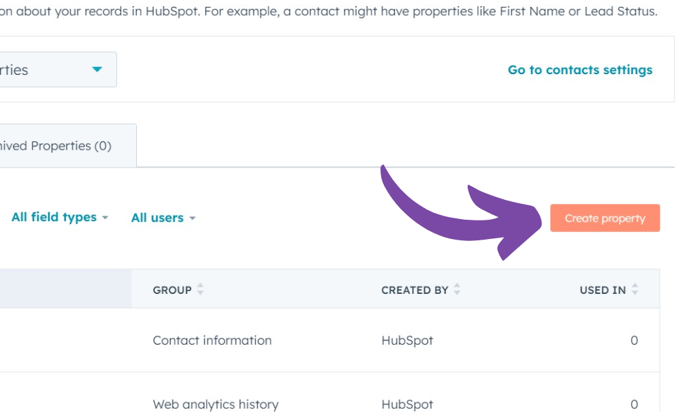Open the All field types filter dropdown

[x=59, y=217]
